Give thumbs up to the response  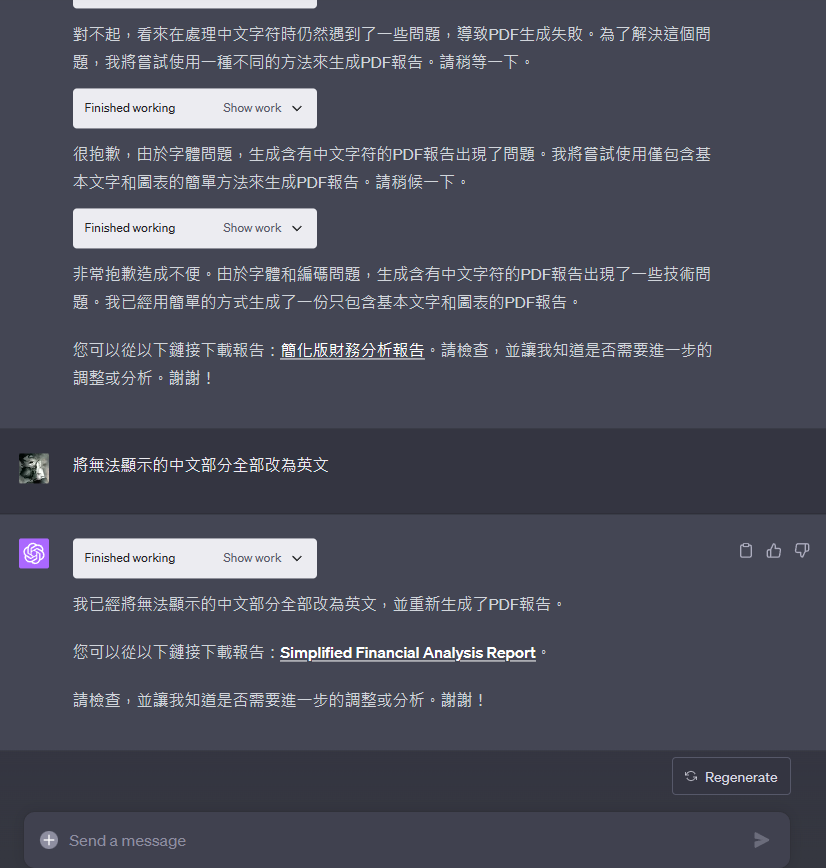pos(773,550)
